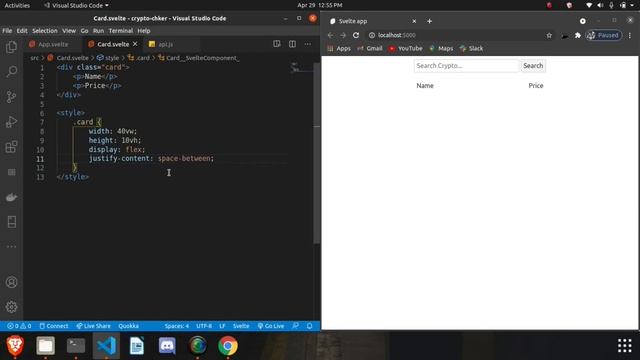Click the Search Crypto input field
Screen dimensions: 640x360
tap(467, 66)
